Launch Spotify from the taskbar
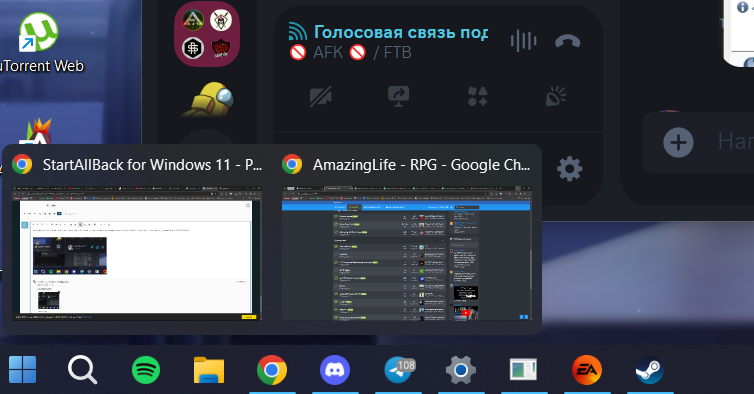 [x=146, y=369]
